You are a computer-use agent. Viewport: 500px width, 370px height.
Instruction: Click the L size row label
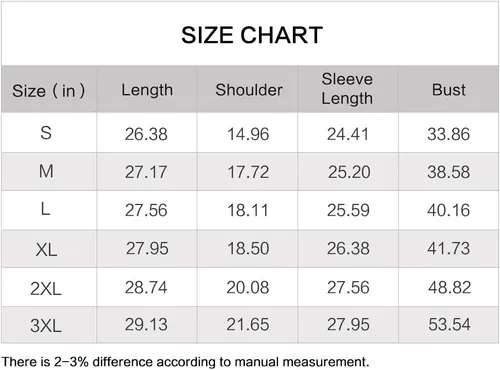45,209
